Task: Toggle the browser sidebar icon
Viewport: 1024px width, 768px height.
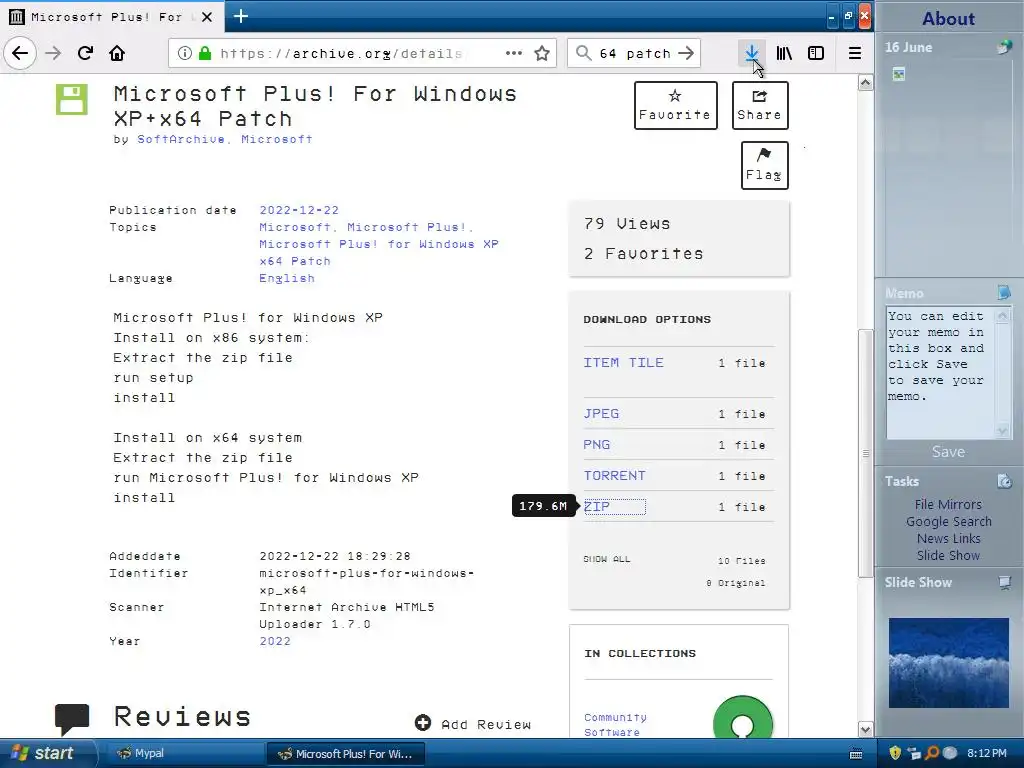Action: pyautogui.click(x=816, y=53)
